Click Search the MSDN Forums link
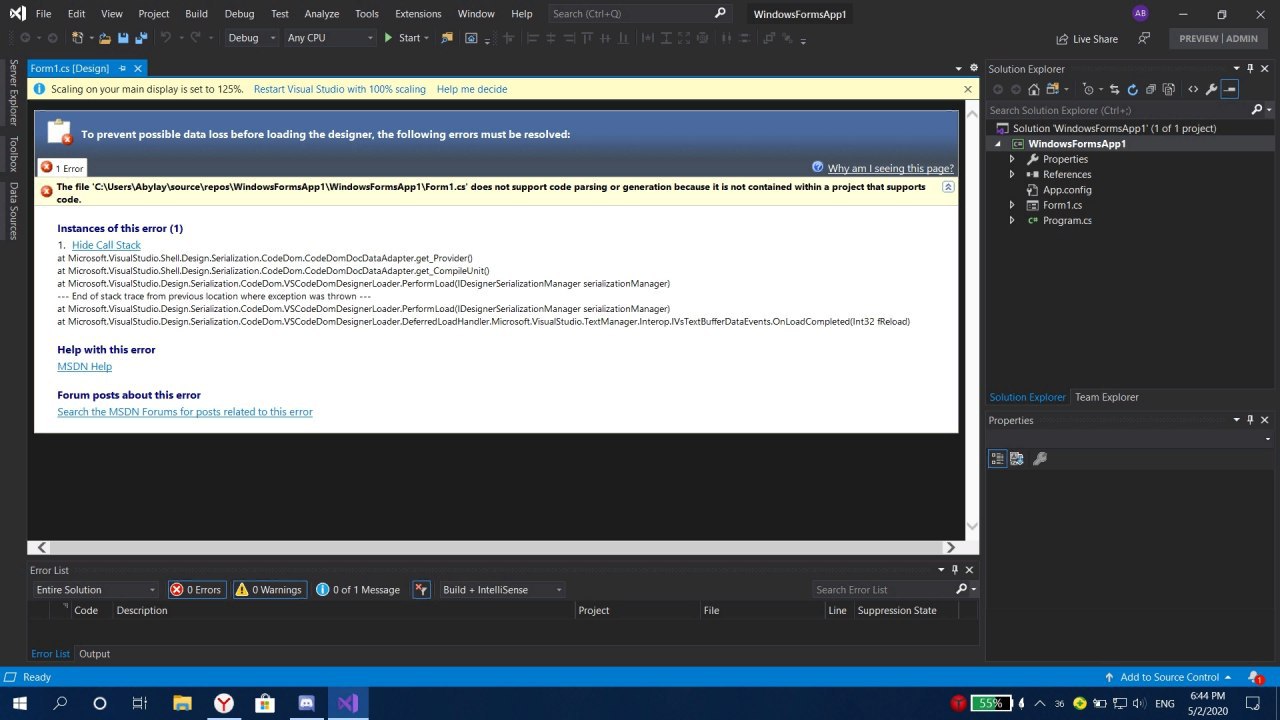This screenshot has width=1280, height=720. (x=185, y=412)
